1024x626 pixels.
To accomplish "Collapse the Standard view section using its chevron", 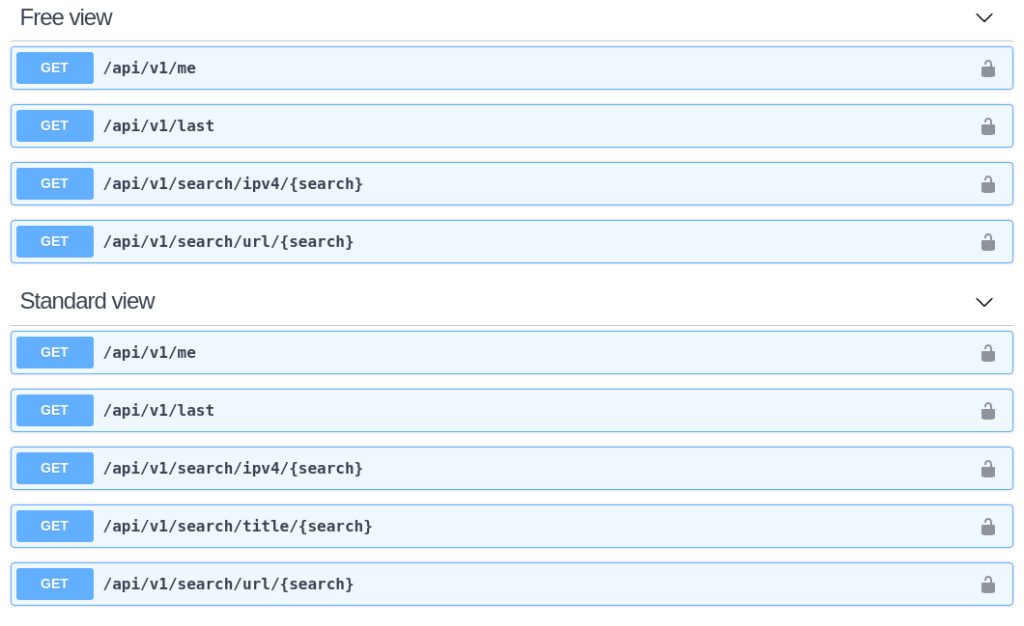I will click(984, 302).
